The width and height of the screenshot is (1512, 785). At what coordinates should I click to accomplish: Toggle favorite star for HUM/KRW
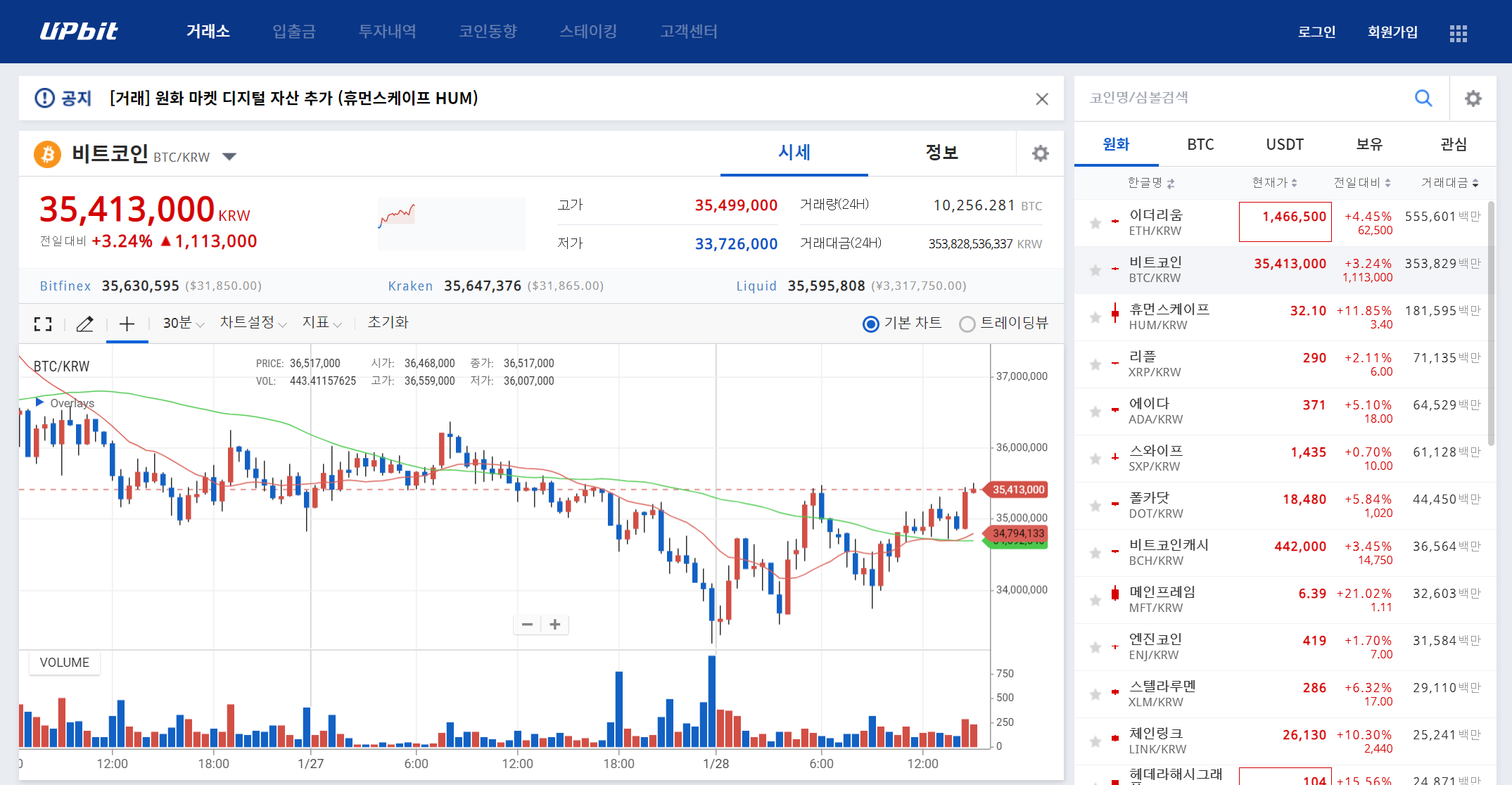point(1095,317)
